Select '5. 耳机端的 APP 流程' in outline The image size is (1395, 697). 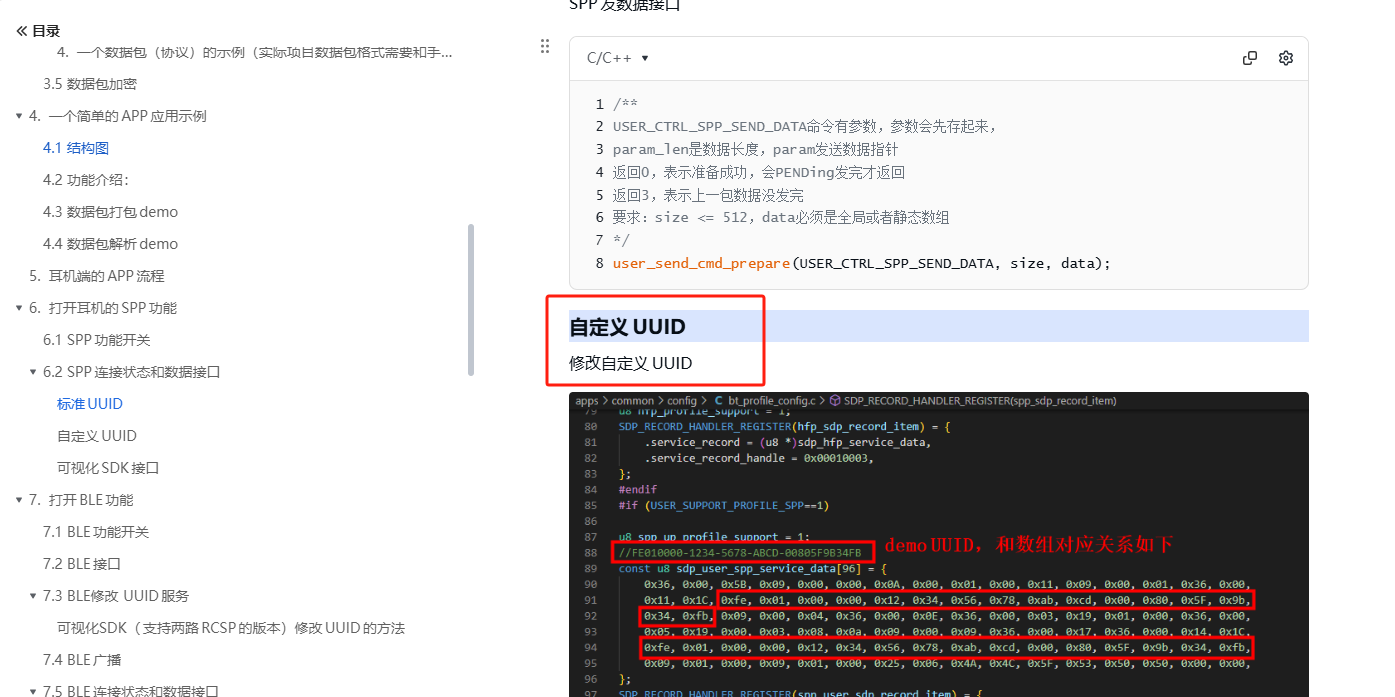click(97, 276)
